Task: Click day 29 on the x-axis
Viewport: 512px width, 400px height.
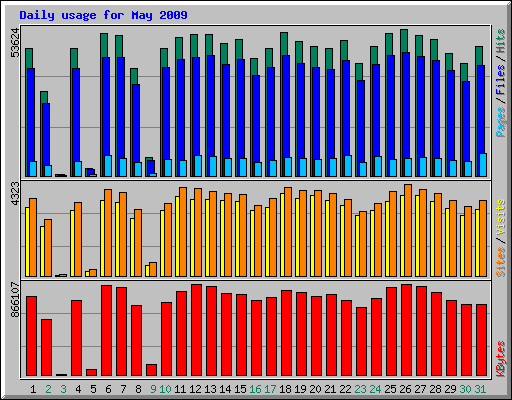Action: (450, 389)
